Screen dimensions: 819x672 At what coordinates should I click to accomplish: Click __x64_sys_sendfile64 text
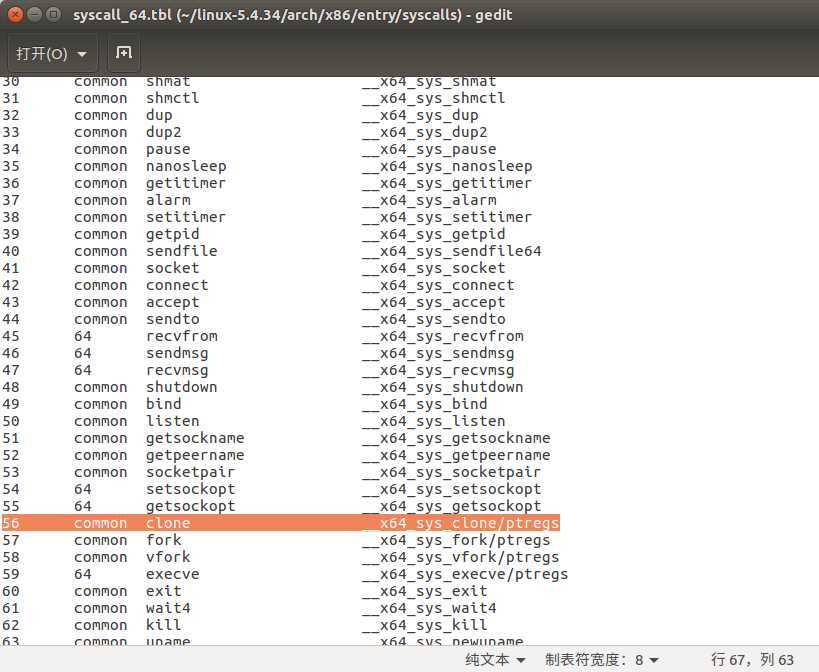(x=451, y=251)
